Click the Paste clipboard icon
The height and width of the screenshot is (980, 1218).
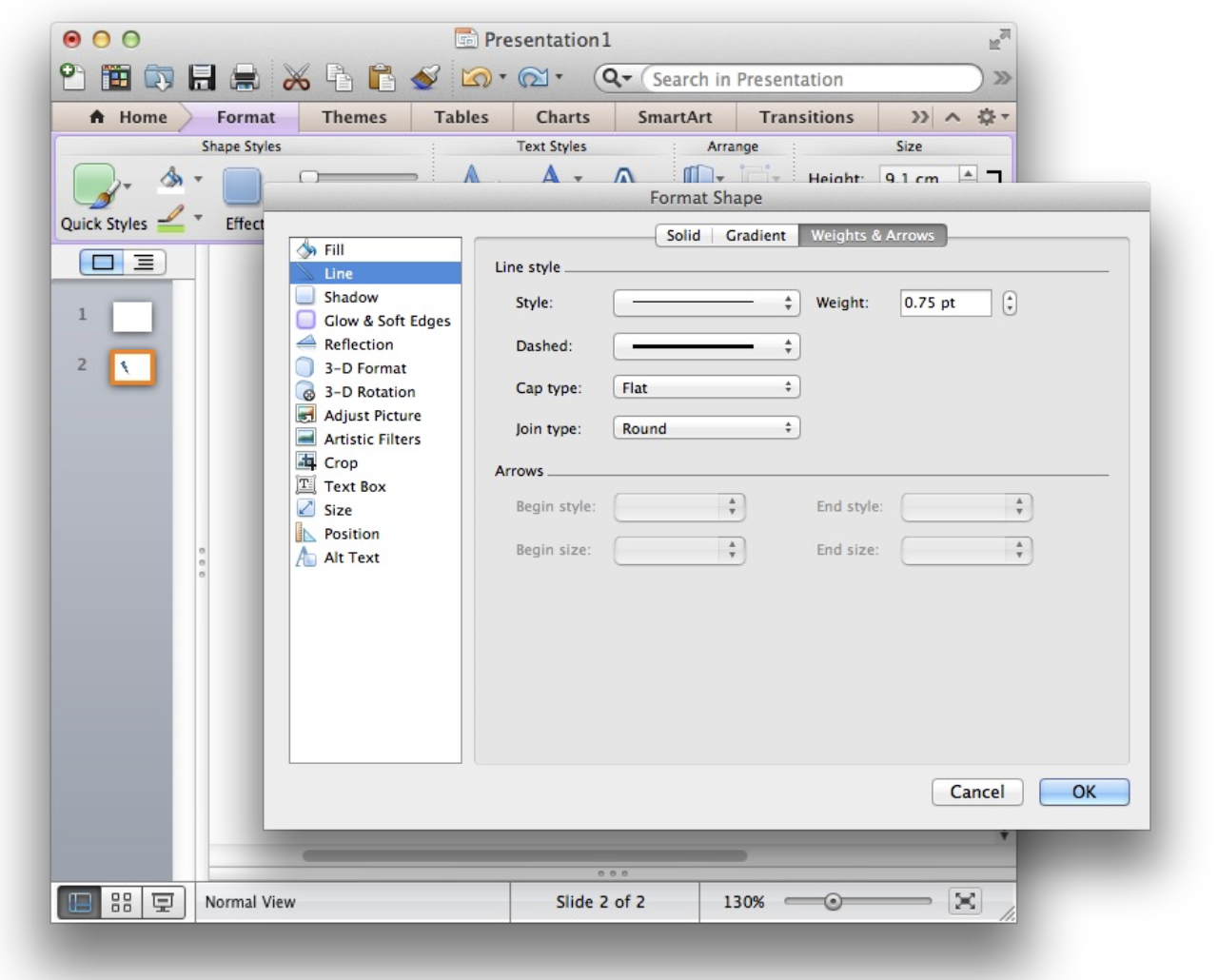coord(382,78)
